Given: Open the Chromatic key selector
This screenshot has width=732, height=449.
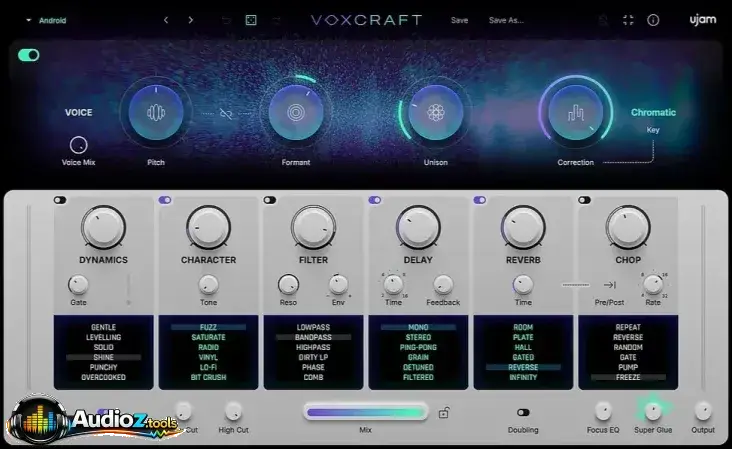Looking at the screenshot, I should [653, 112].
